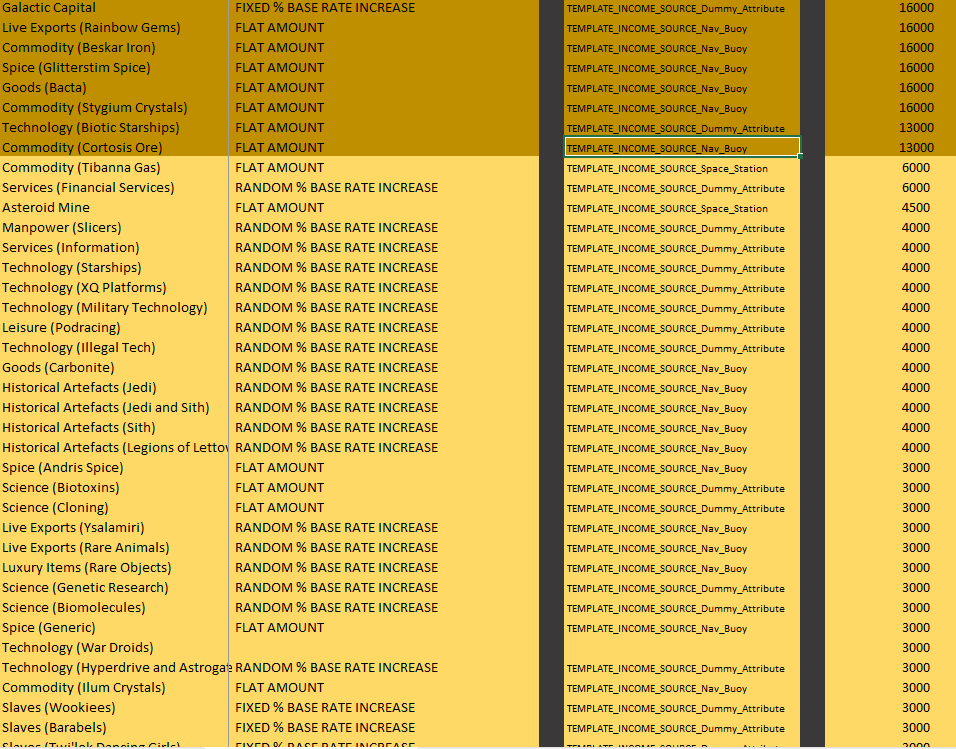Select FLAT AMOUNT in Spice (Andris Spice) row
Image resolution: width=956 pixels, height=749 pixels.
coord(280,468)
